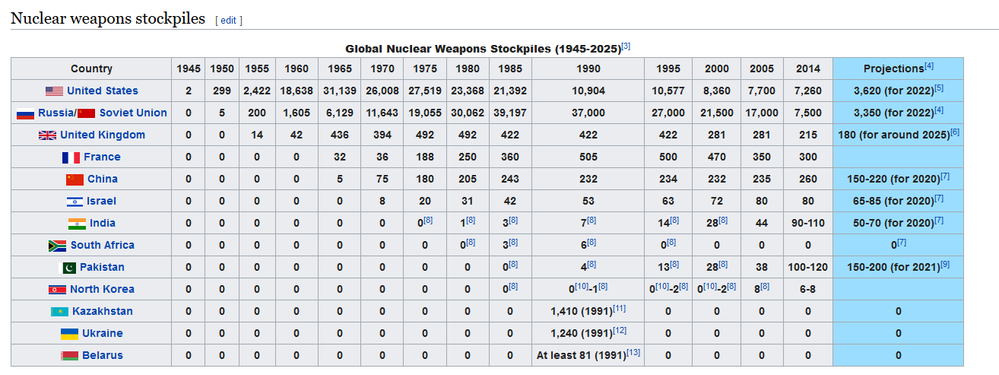Select the value 18,638 in 1960 column
The image size is (999, 375).
296,91
